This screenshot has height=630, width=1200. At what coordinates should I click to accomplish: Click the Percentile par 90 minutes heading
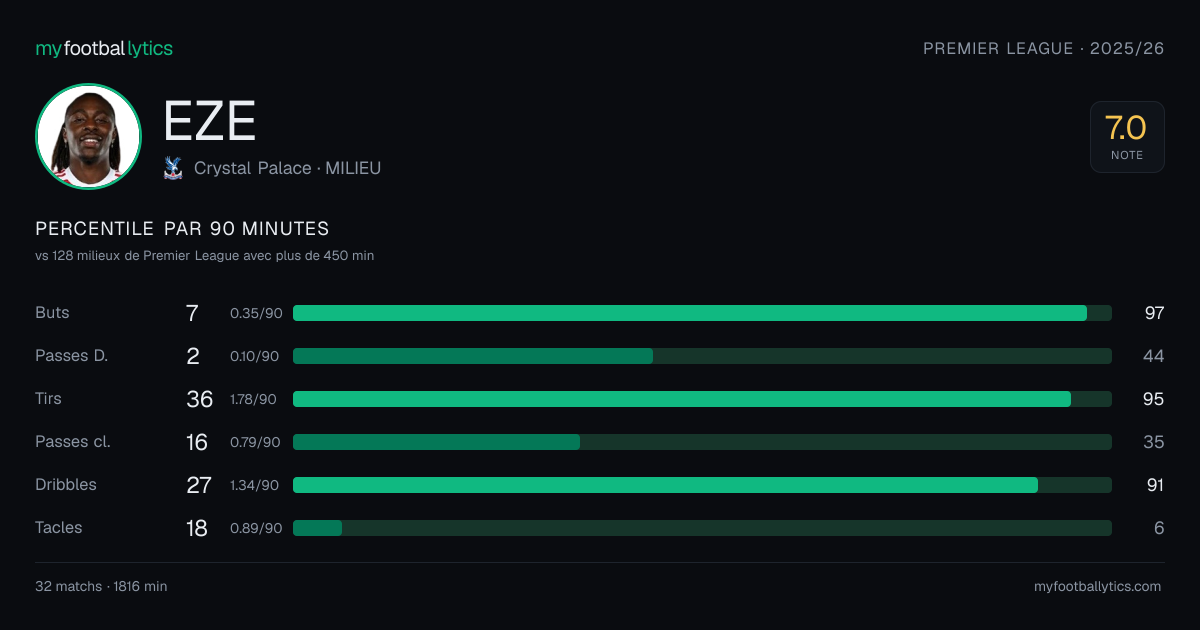[182, 229]
